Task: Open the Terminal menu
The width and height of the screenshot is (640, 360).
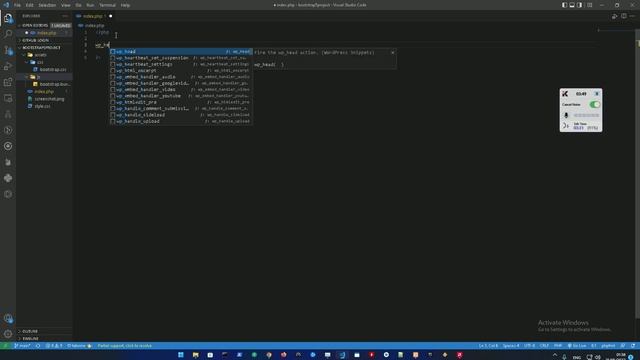Action: coord(107,5)
